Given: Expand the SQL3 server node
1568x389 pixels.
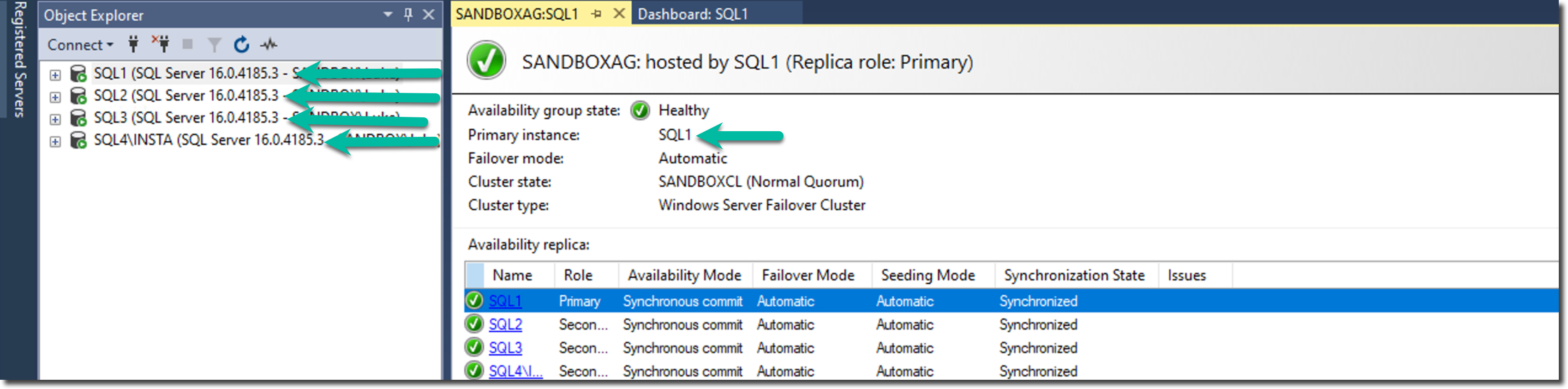Looking at the screenshot, I should click(55, 119).
